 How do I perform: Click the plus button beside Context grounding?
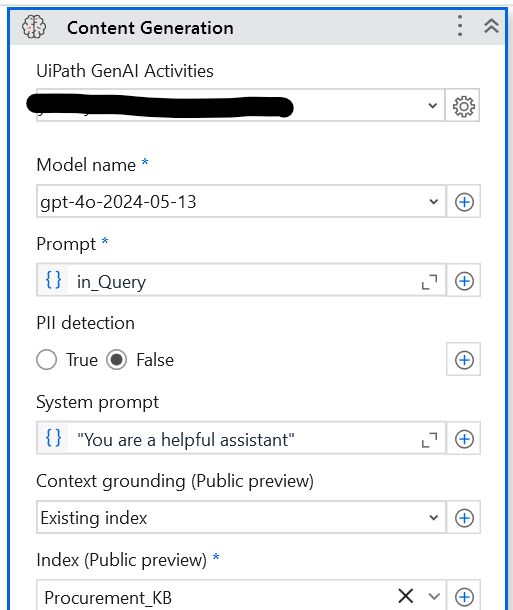click(x=464, y=518)
